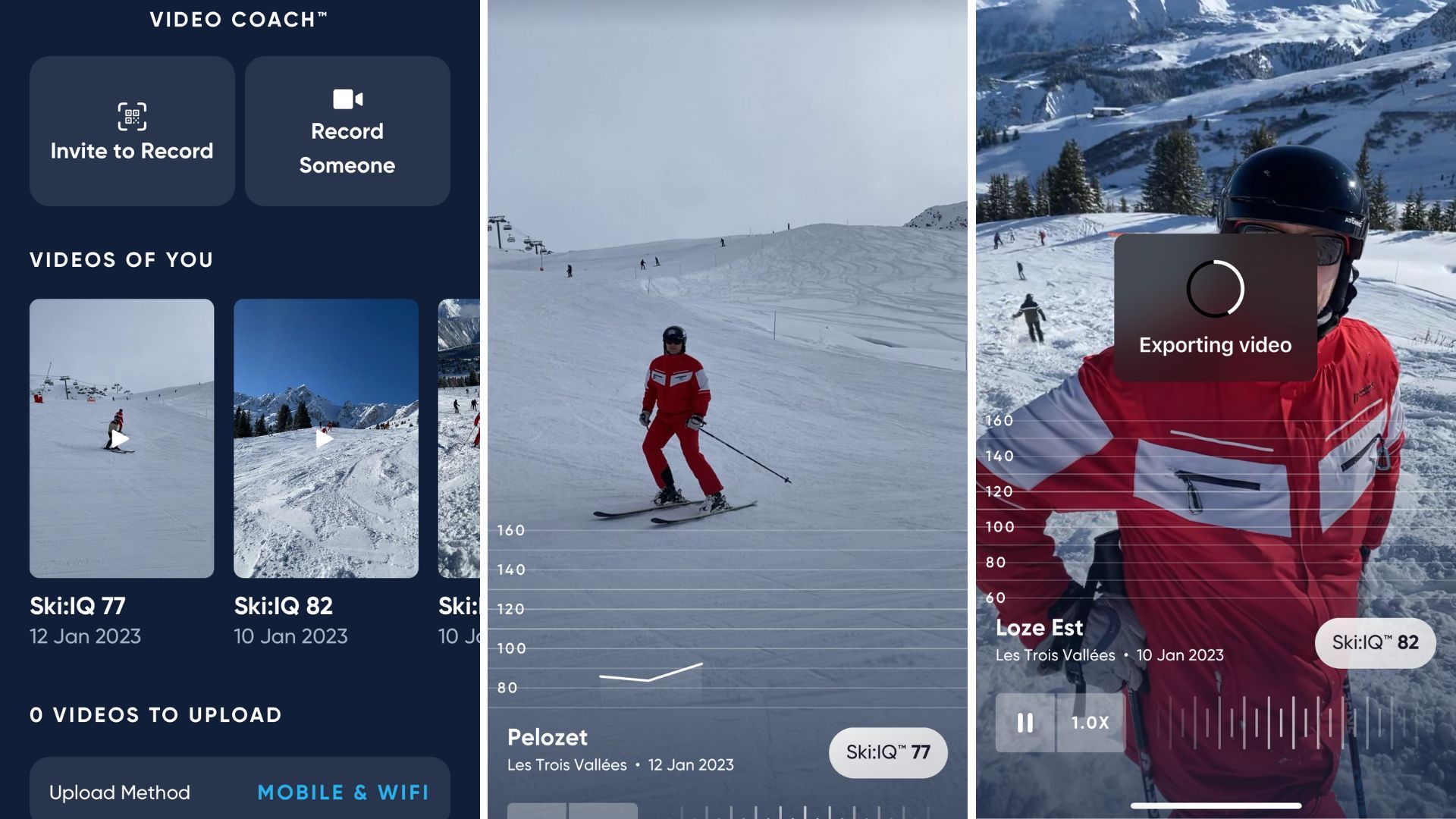Open the Ski:IQ 77 video thumbnail

pyautogui.click(x=121, y=438)
